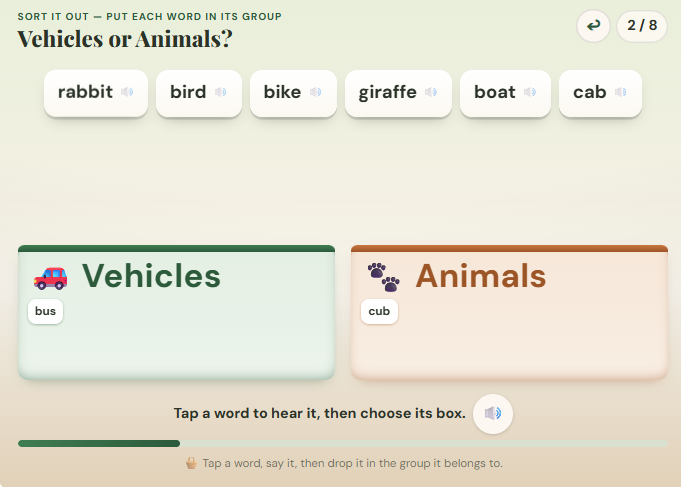Click the cub chip in Animals
Screen dimensions: 681x487
[379, 311]
